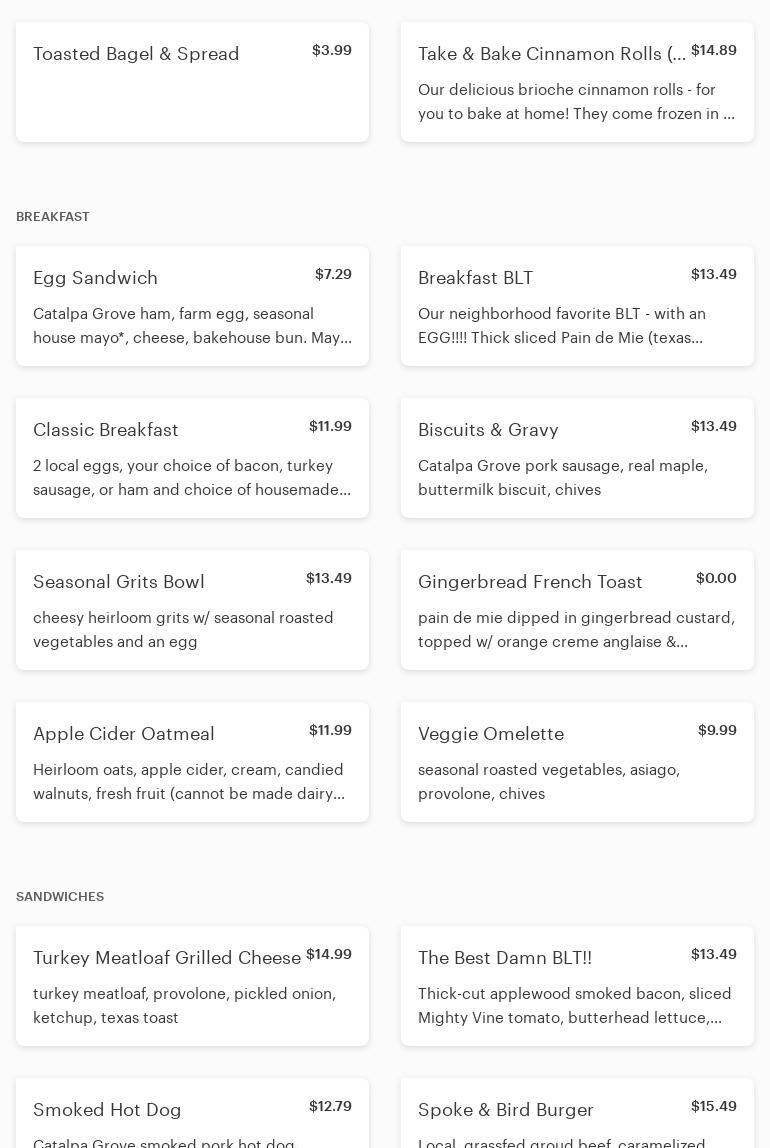Viewport: 770px width, 1148px height.
Task: Click the $14.89 Cinnamon Rolls price
Action: pyautogui.click(x=714, y=50)
